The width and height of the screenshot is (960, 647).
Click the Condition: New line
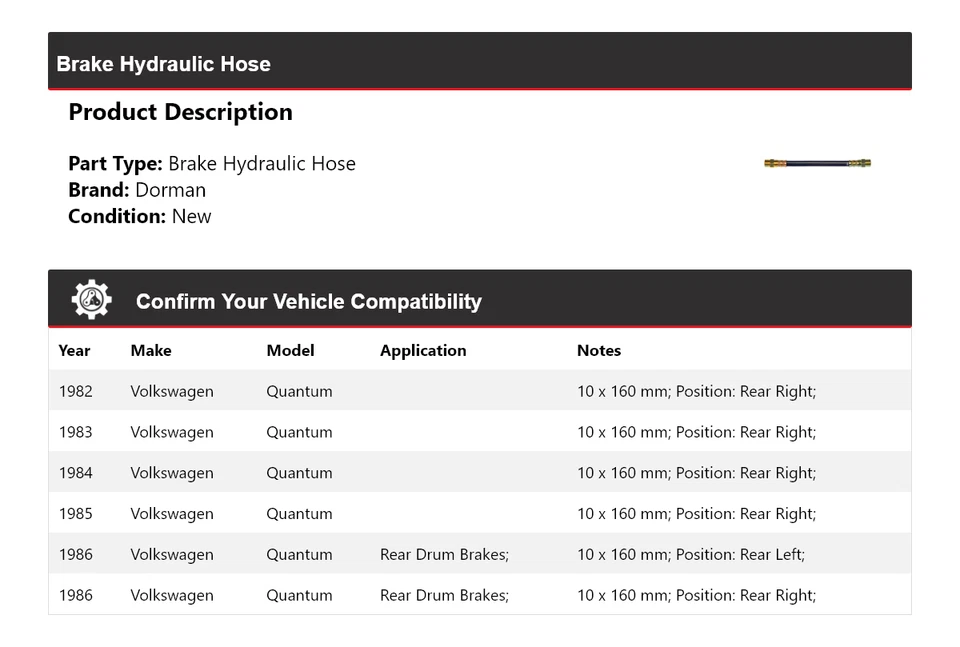(140, 216)
